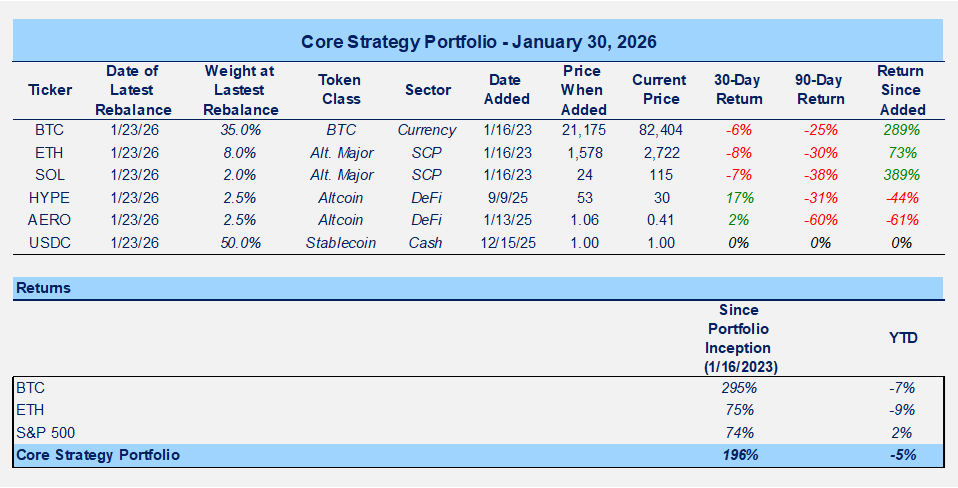
Task: Select the Token Class column header
Action: pos(340,90)
